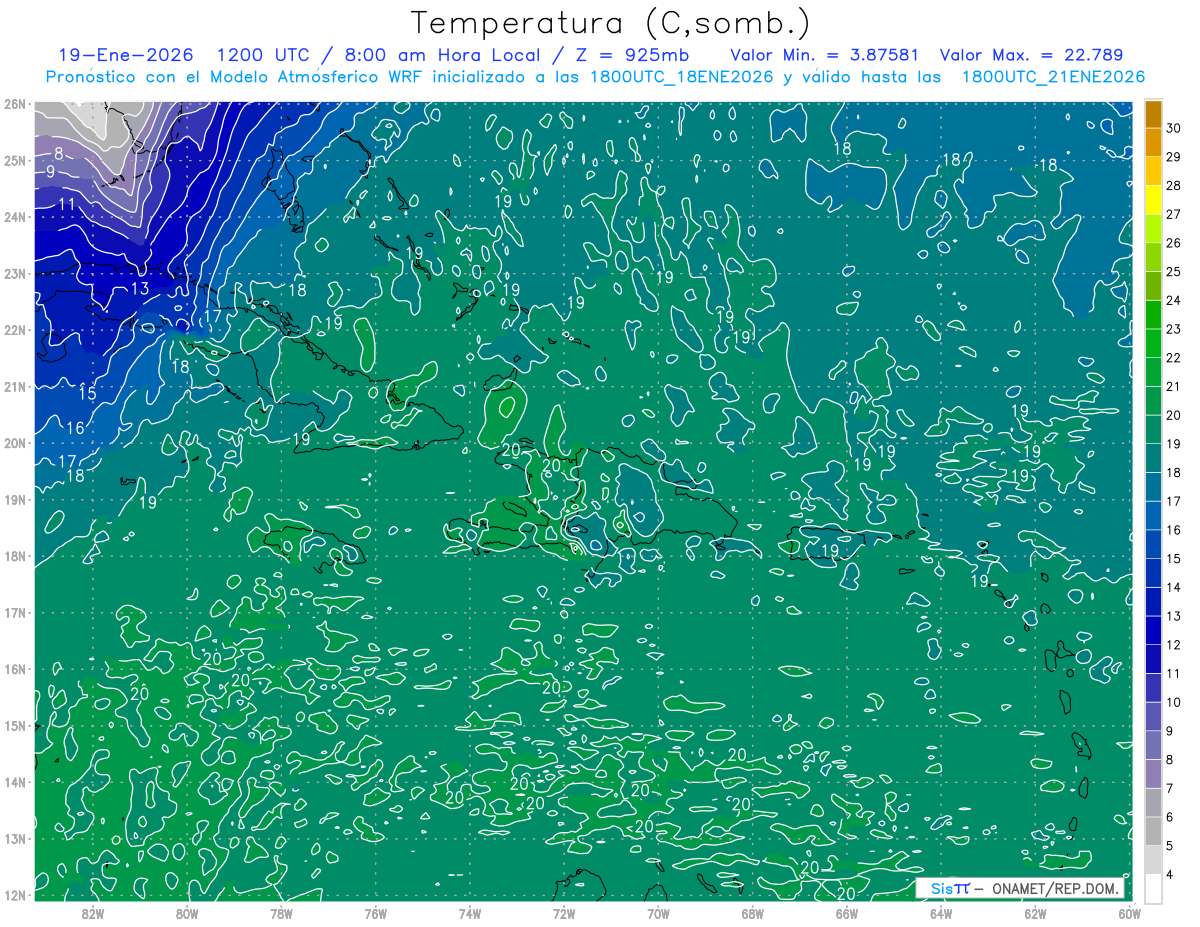Click the '17N' latitude axis label

click(x=15, y=613)
